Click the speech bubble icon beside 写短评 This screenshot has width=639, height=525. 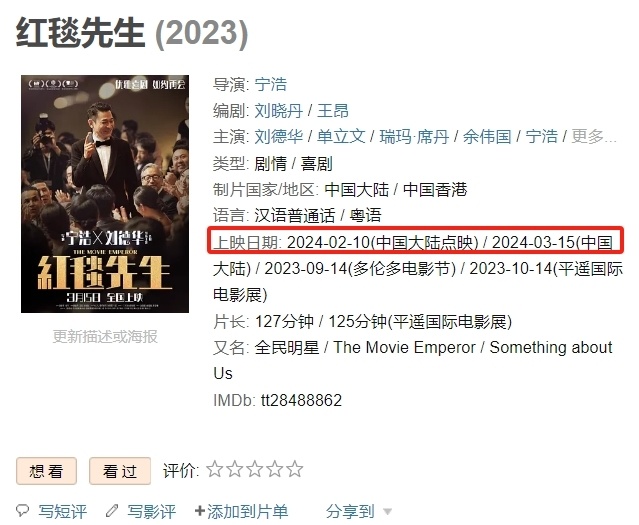tap(22, 510)
